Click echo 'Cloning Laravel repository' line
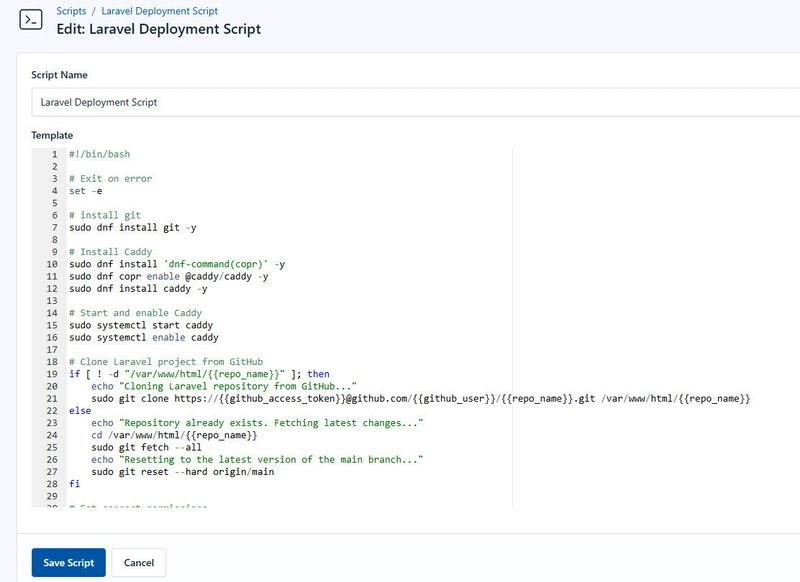 224,386
